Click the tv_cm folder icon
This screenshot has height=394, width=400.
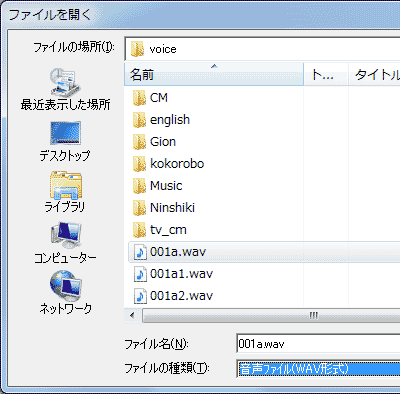pos(139,230)
